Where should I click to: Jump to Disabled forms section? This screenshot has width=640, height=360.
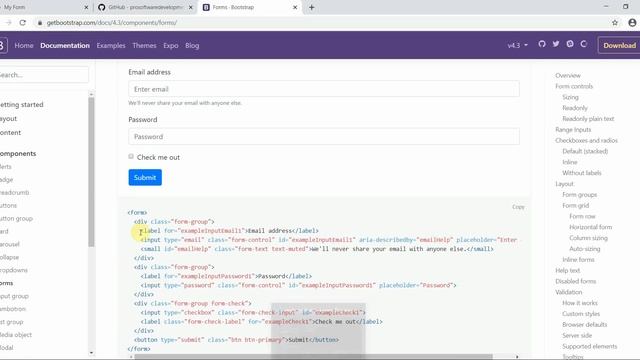576,281
